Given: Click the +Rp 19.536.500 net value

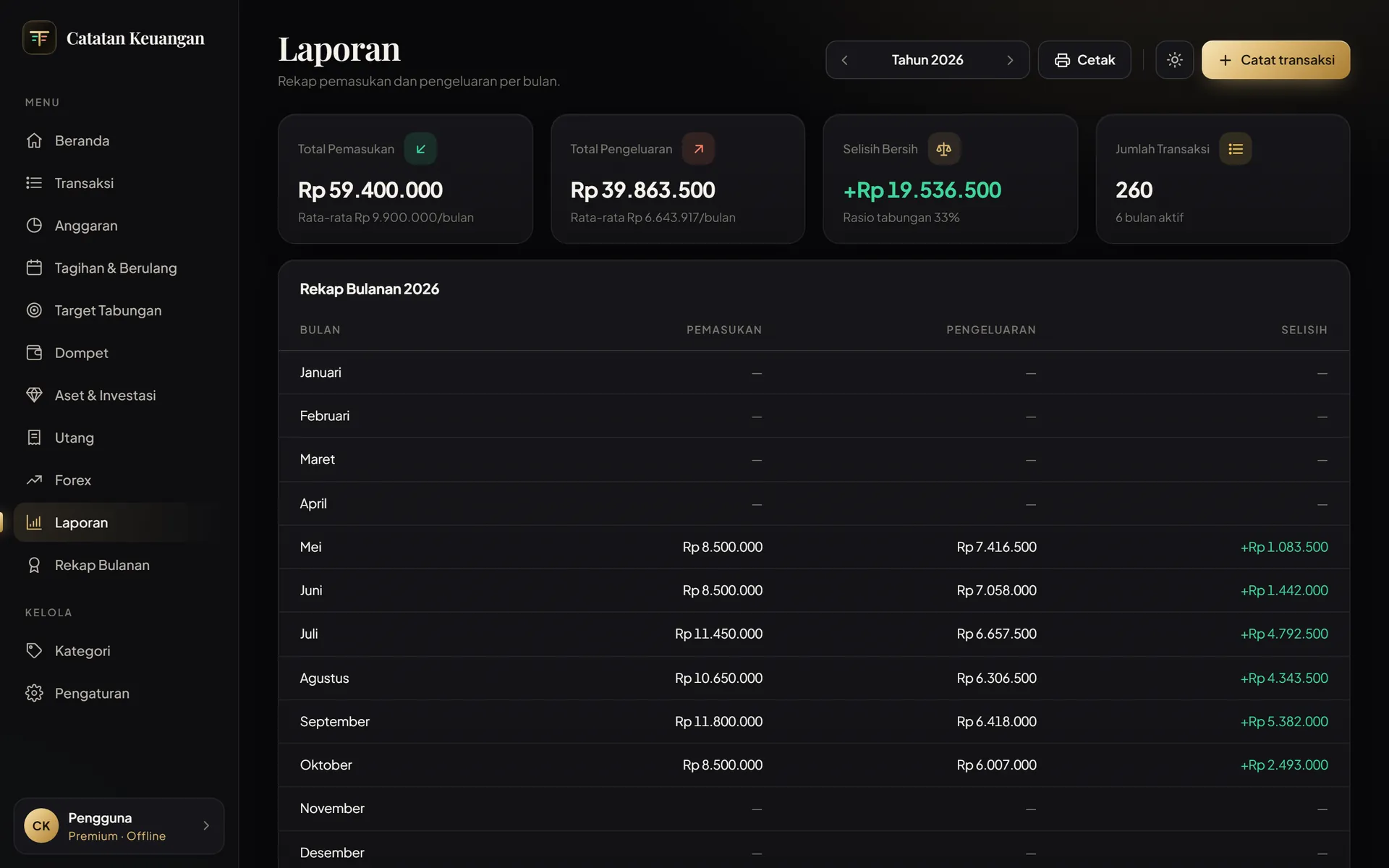Looking at the screenshot, I should pos(922,190).
